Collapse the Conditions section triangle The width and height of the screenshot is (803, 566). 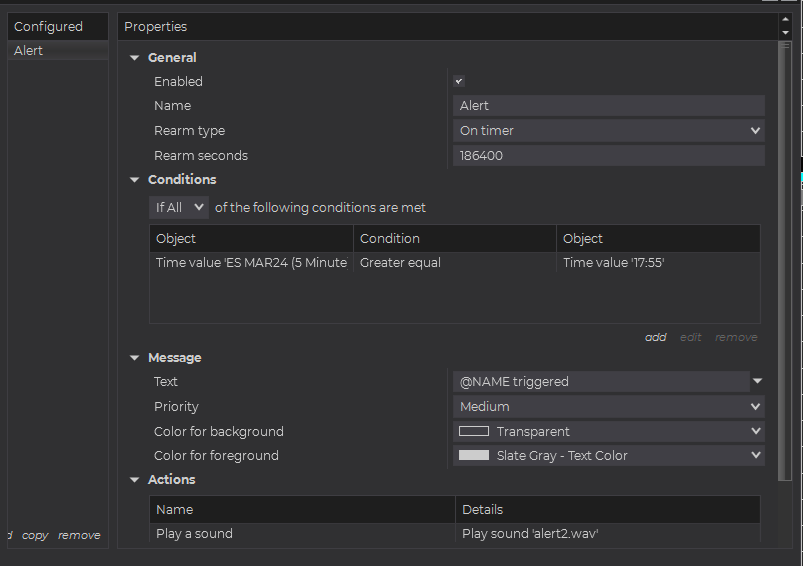point(135,180)
